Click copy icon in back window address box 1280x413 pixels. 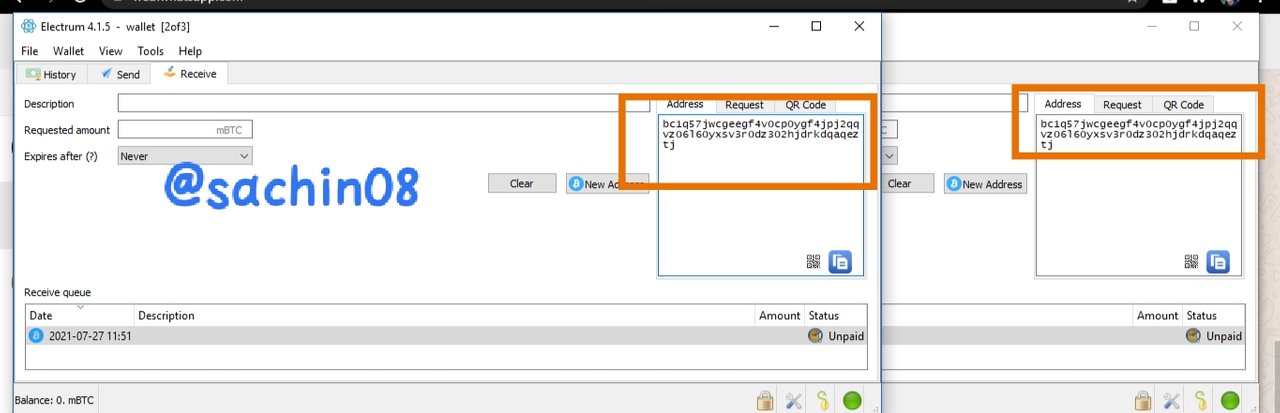click(x=1218, y=262)
